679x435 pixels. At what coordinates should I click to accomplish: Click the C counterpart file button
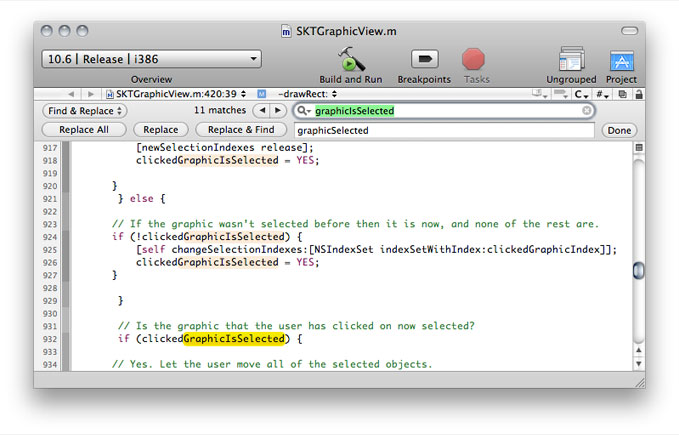pyautogui.click(x=581, y=93)
